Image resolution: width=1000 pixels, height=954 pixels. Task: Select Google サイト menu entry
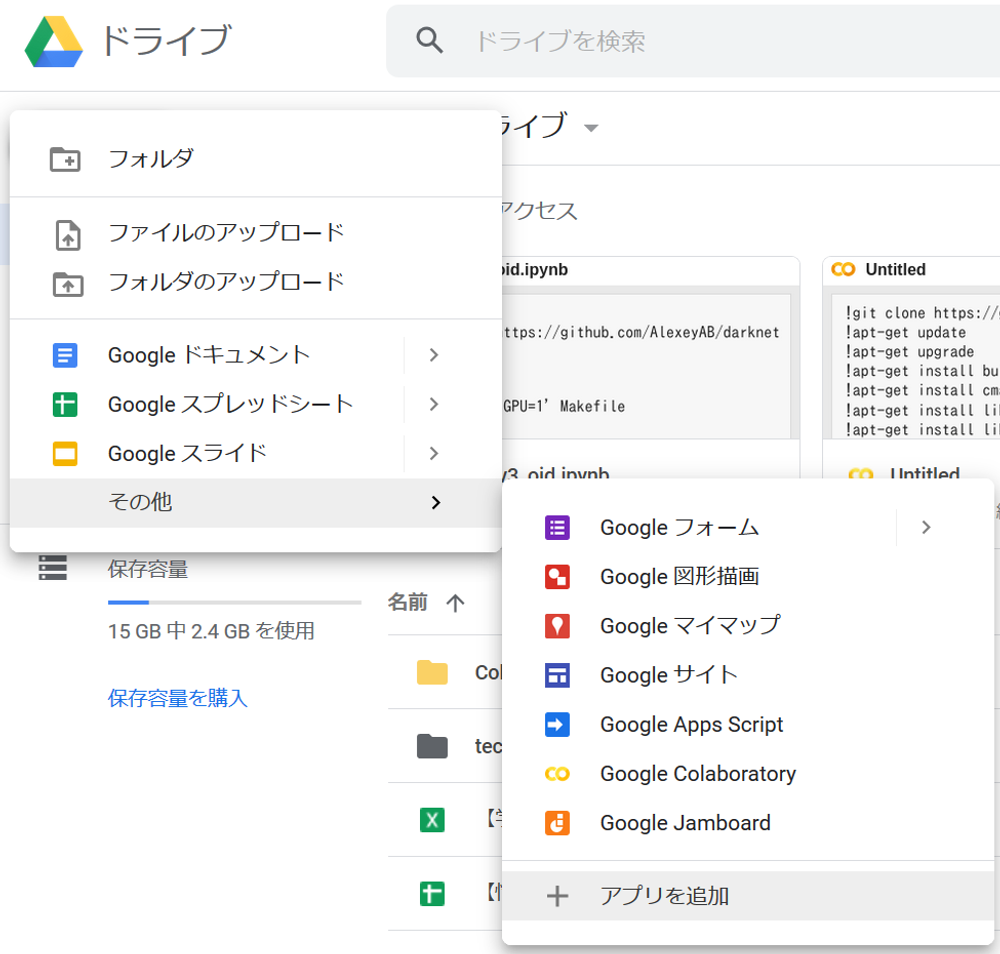point(748,675)
